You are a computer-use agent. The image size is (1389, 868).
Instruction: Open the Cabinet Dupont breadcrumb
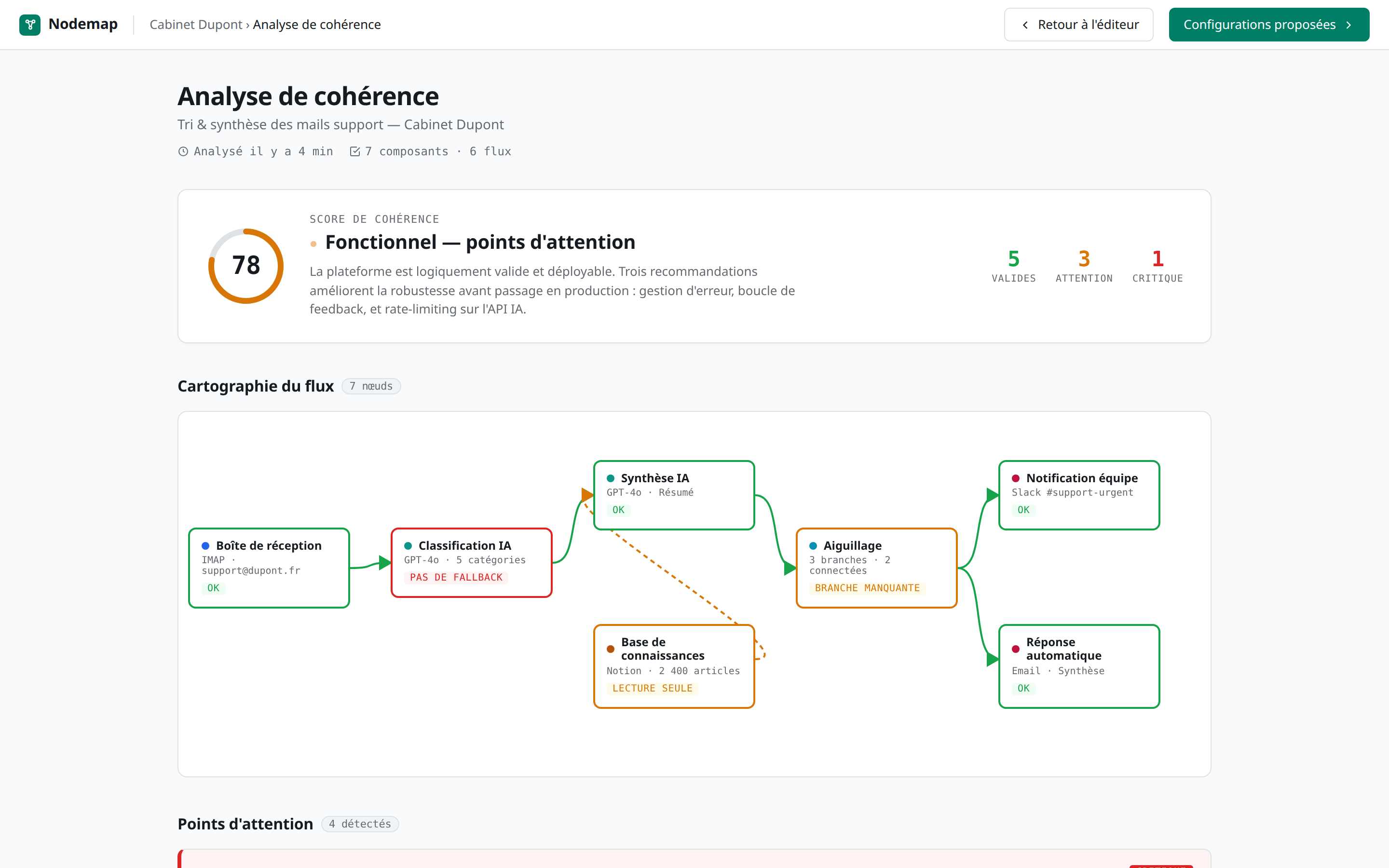[196, 25]
